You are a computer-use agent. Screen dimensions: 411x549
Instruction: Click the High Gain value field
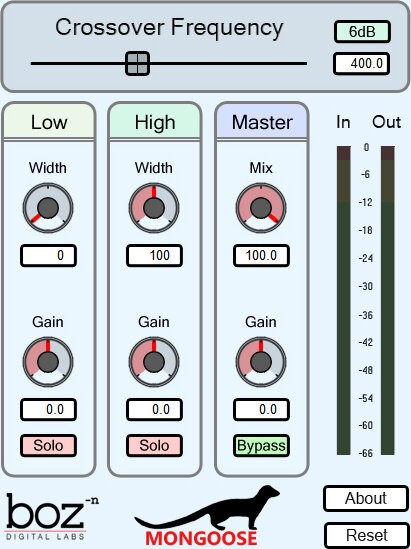154,409
